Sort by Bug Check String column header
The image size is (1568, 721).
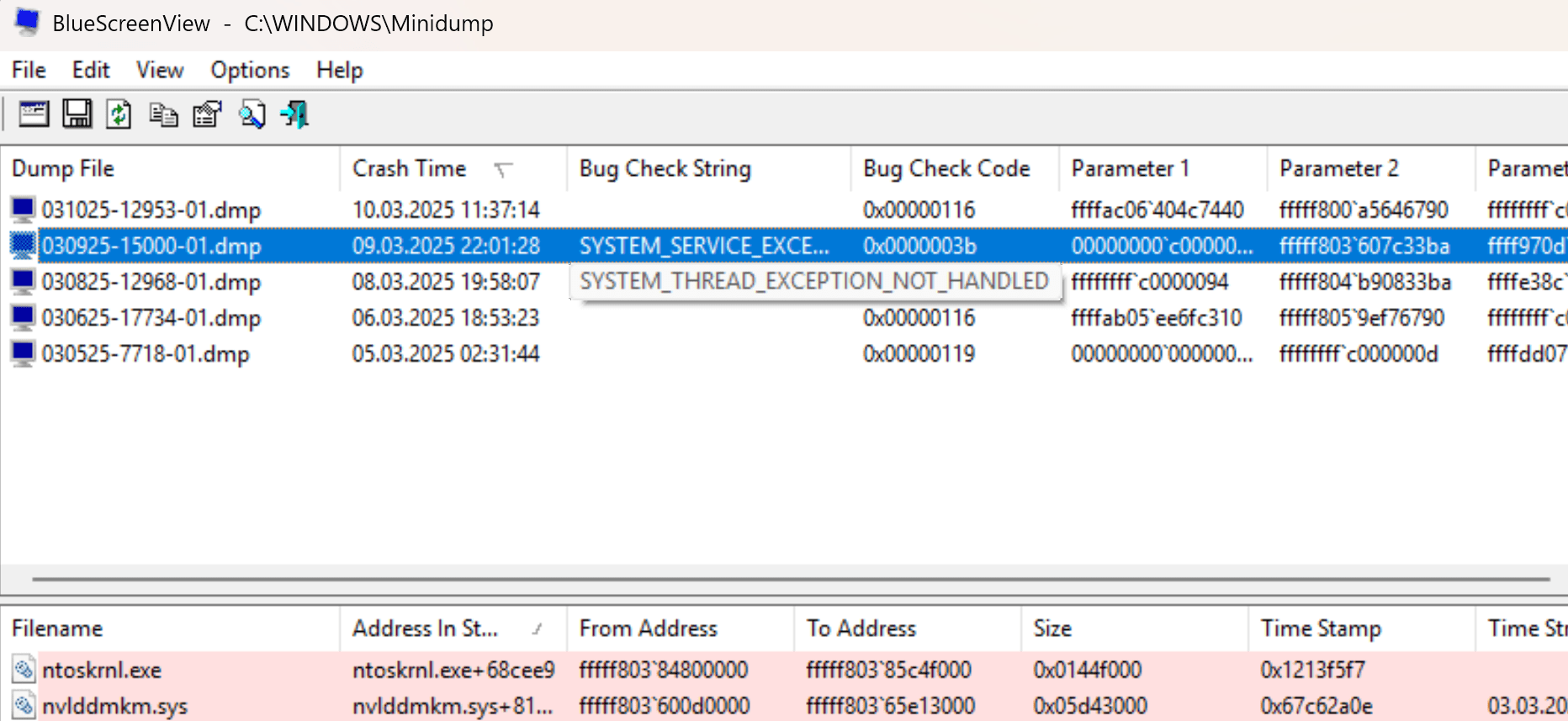coord(709,168)
